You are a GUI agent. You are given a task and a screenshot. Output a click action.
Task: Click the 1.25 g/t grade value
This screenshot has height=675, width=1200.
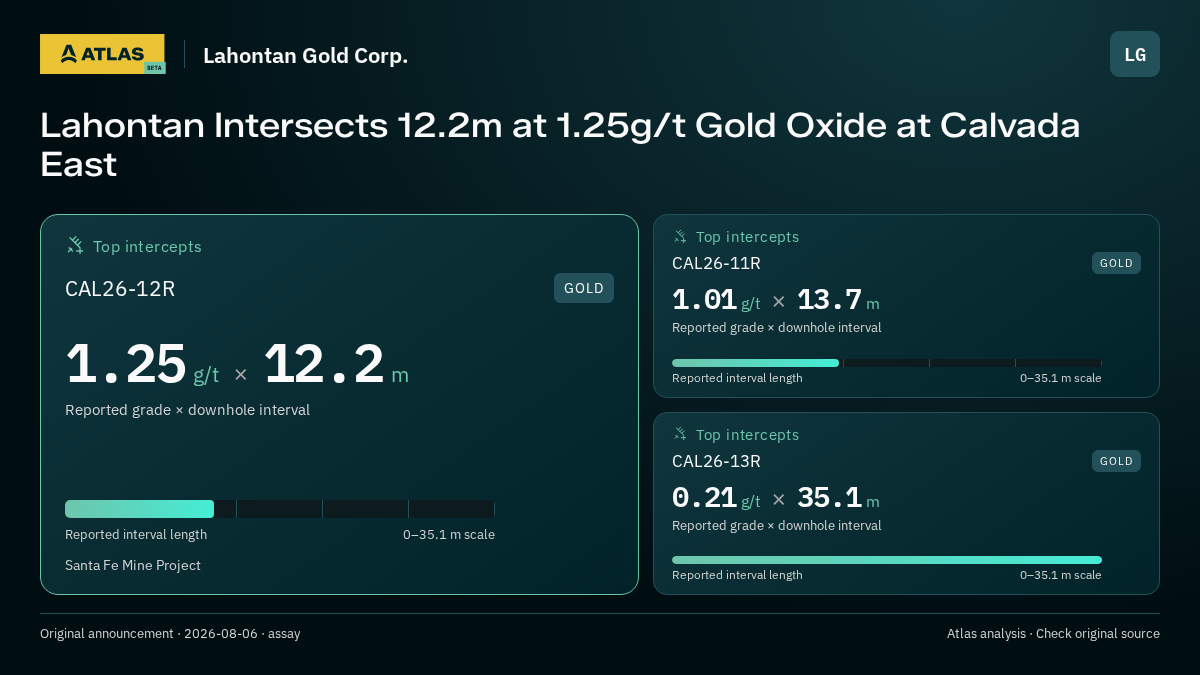(142, 365)
